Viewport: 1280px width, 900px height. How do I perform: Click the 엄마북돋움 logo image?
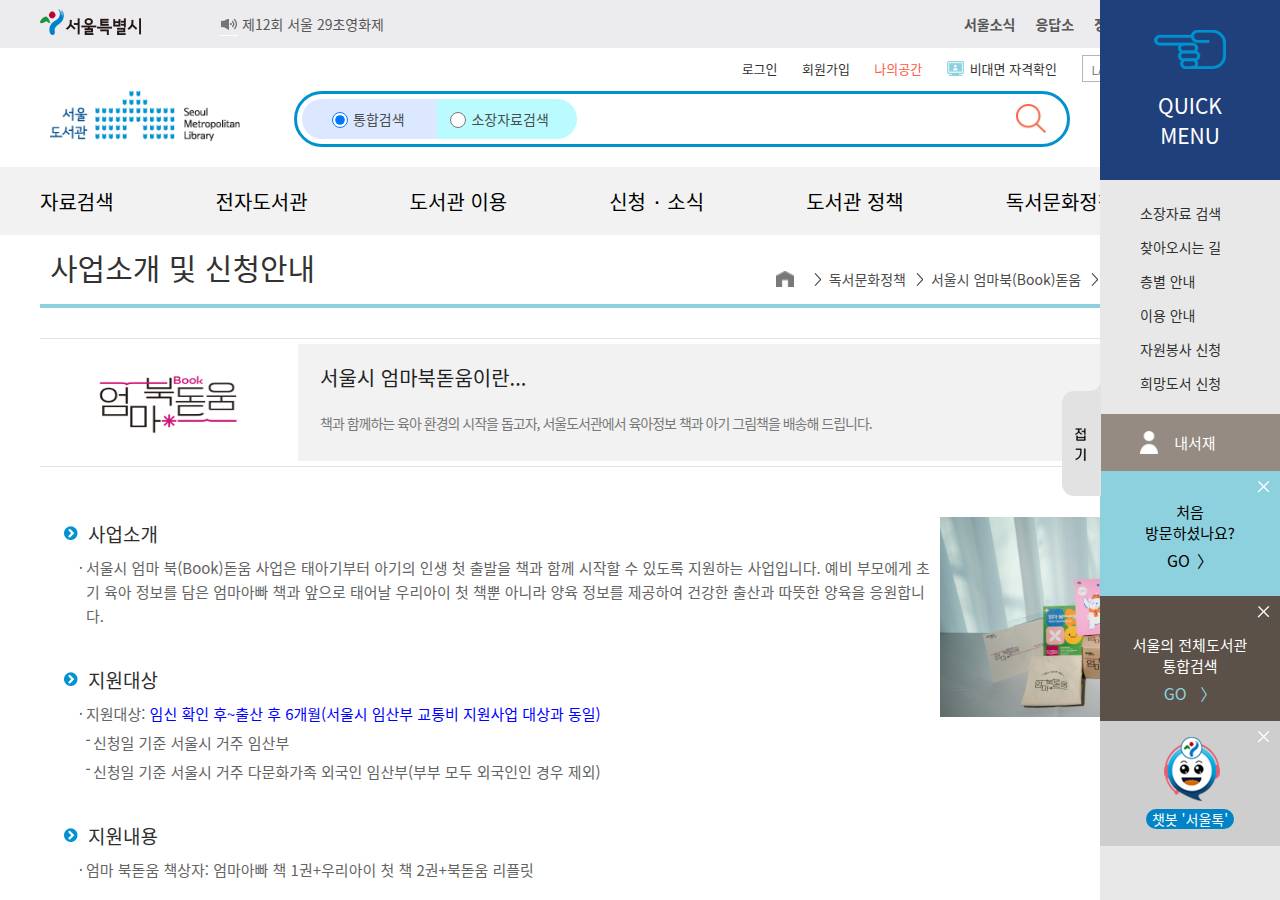click(168, 403)
